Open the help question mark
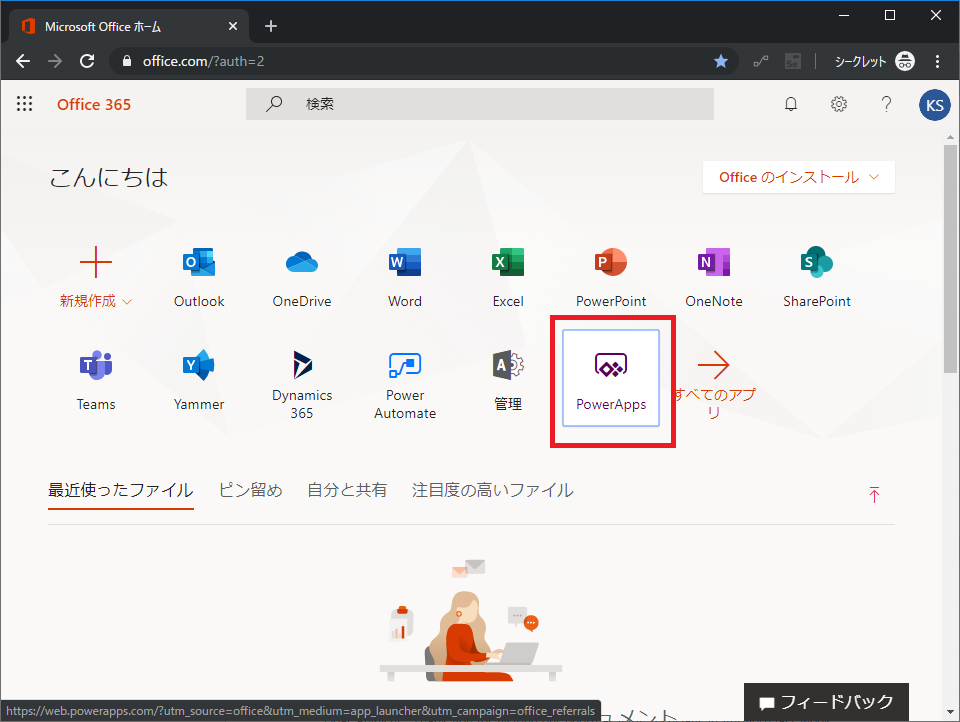 pos(886,104)
